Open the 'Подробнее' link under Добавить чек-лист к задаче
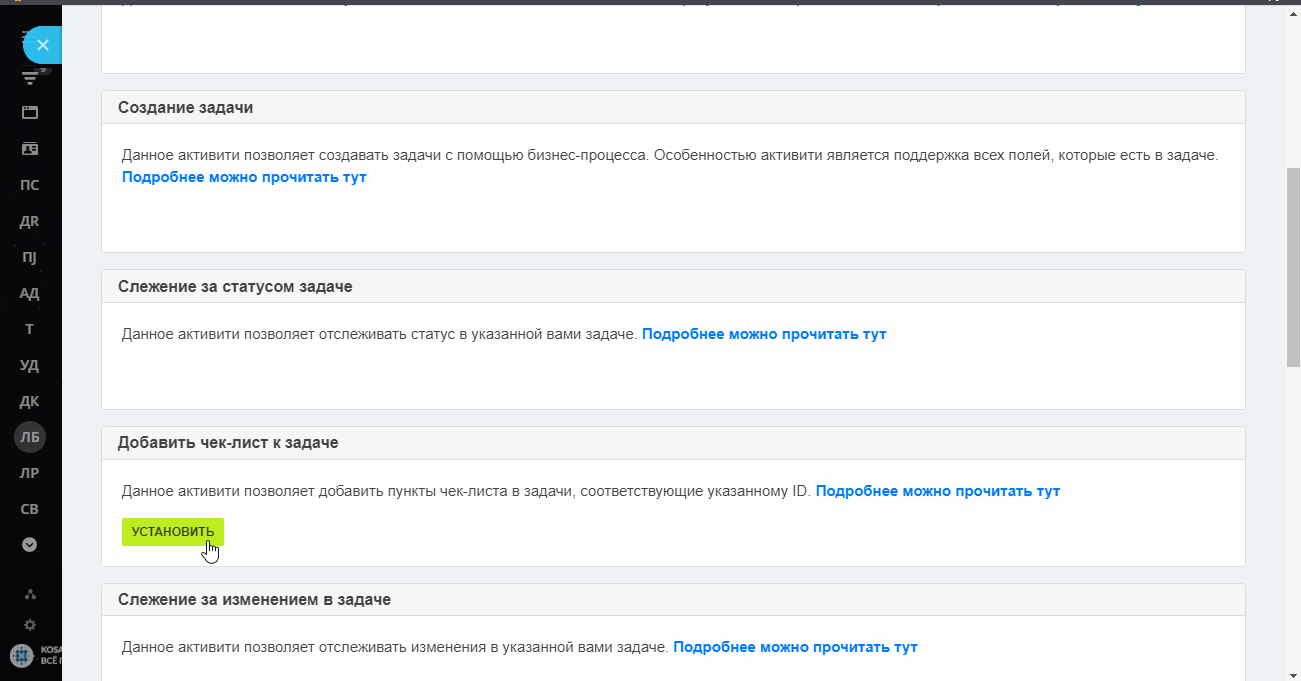 [x=938, y=491]
